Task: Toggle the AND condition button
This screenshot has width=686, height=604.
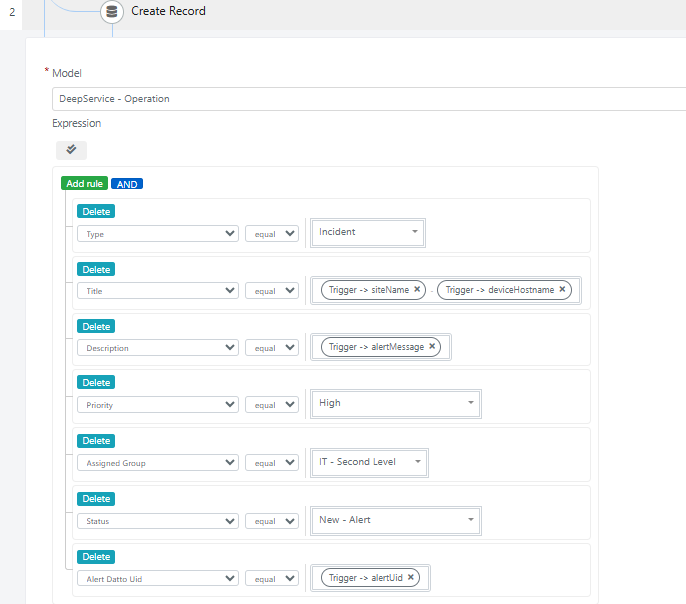Action: click(x=127, y=184)
